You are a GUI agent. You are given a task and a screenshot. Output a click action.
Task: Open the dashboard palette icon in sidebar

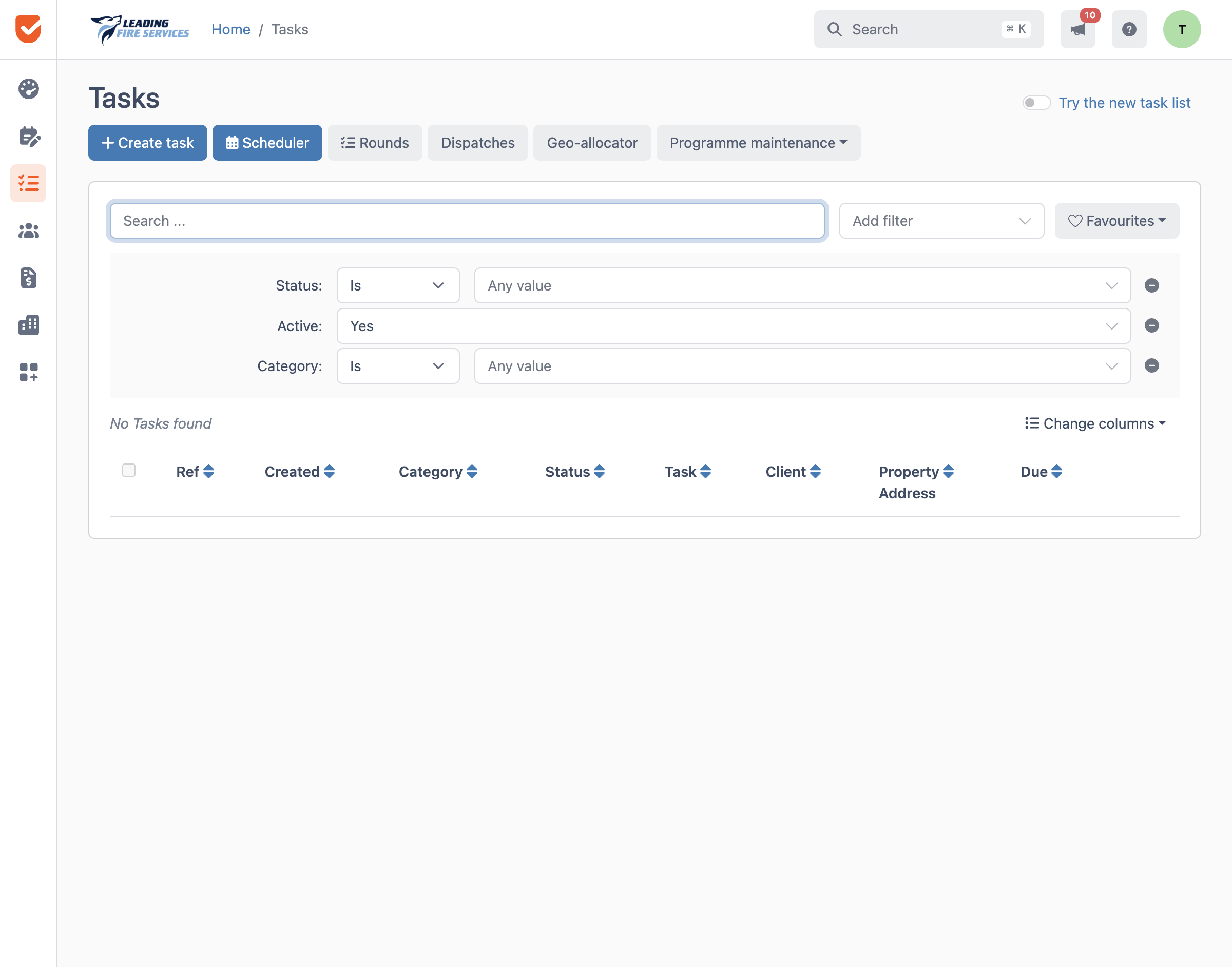(28, 89)
